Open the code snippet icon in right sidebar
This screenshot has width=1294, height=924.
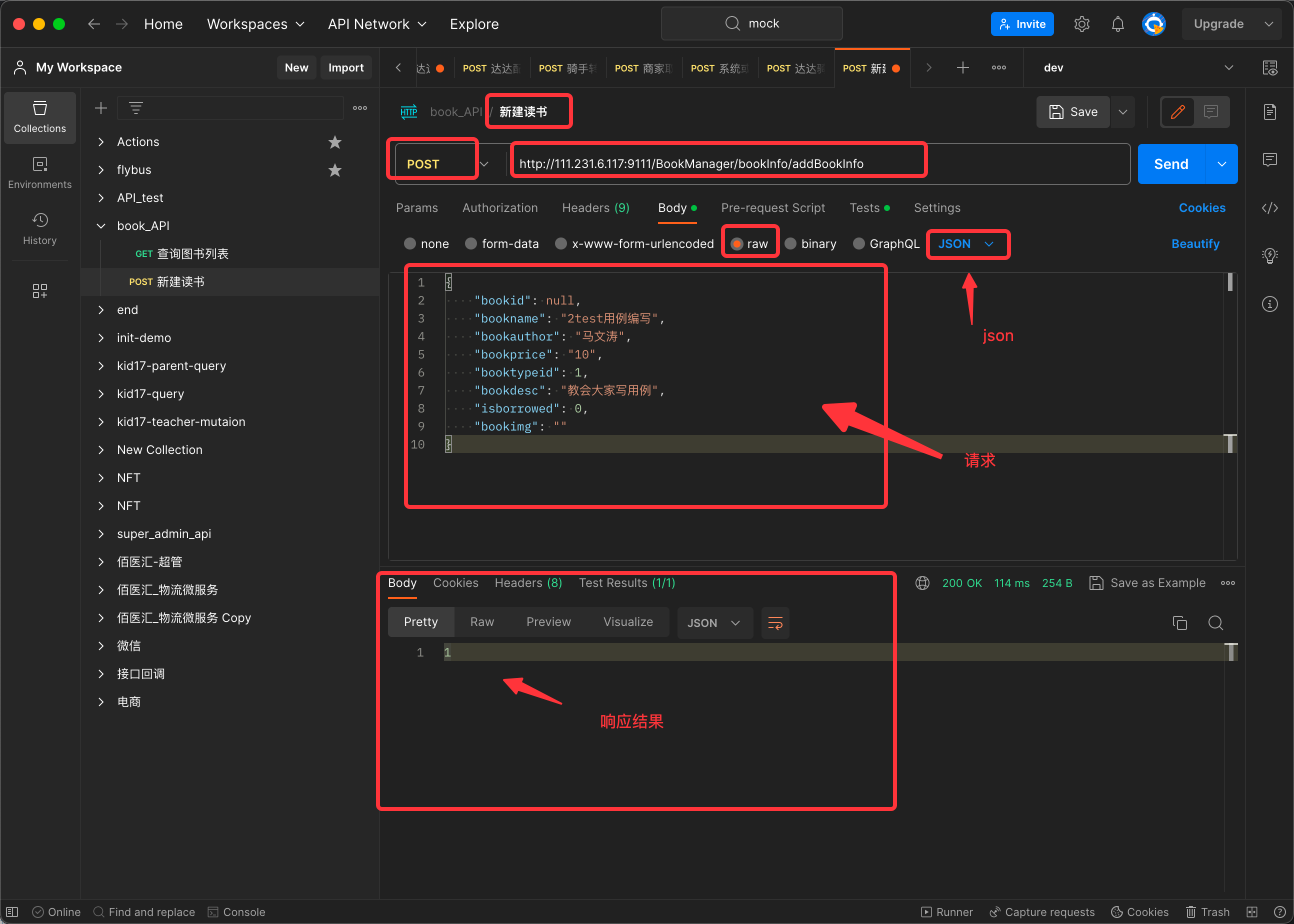[x=1269, y=207]
